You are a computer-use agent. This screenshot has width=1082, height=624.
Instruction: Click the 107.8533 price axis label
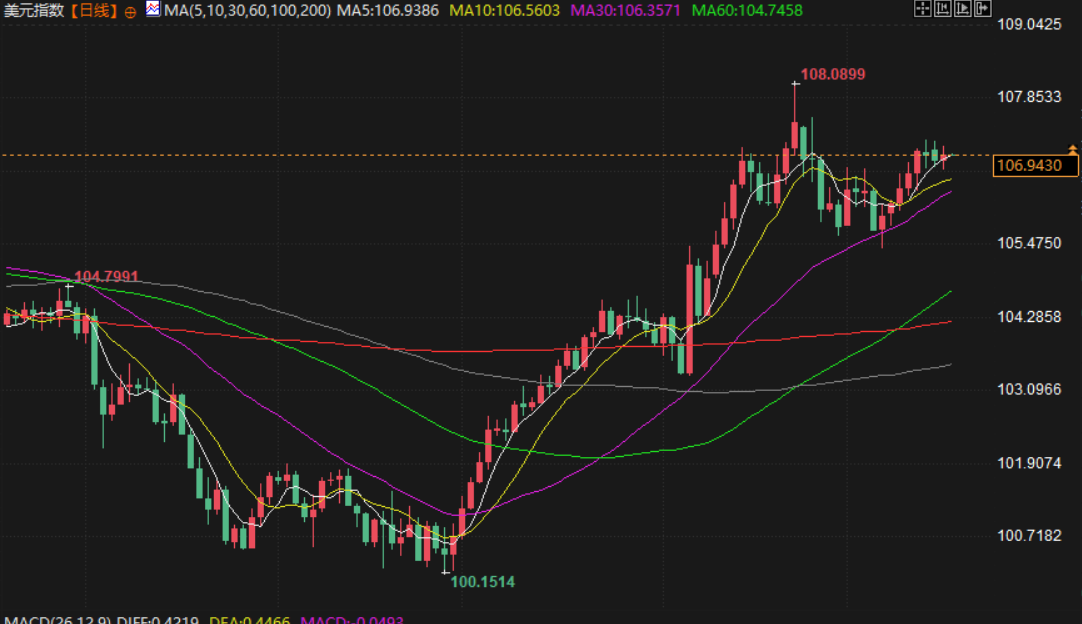(1029, 97)
